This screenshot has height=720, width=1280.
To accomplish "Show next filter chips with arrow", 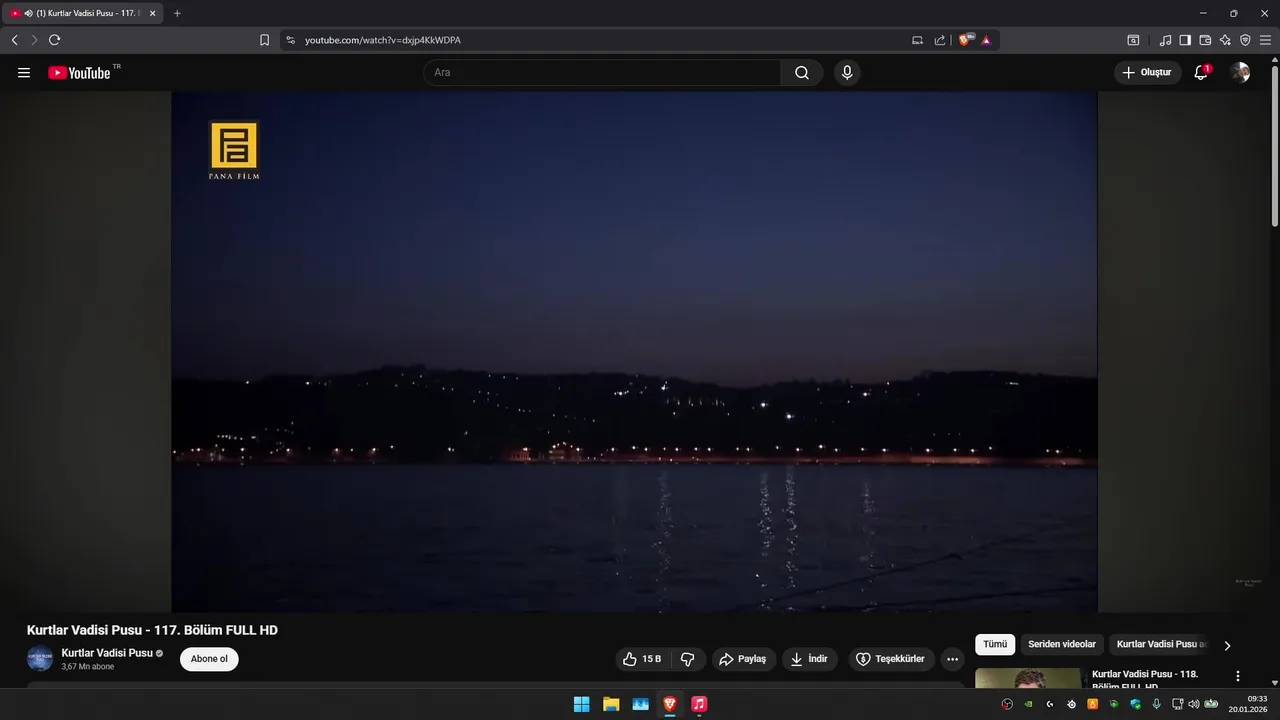I will 1227,645.
